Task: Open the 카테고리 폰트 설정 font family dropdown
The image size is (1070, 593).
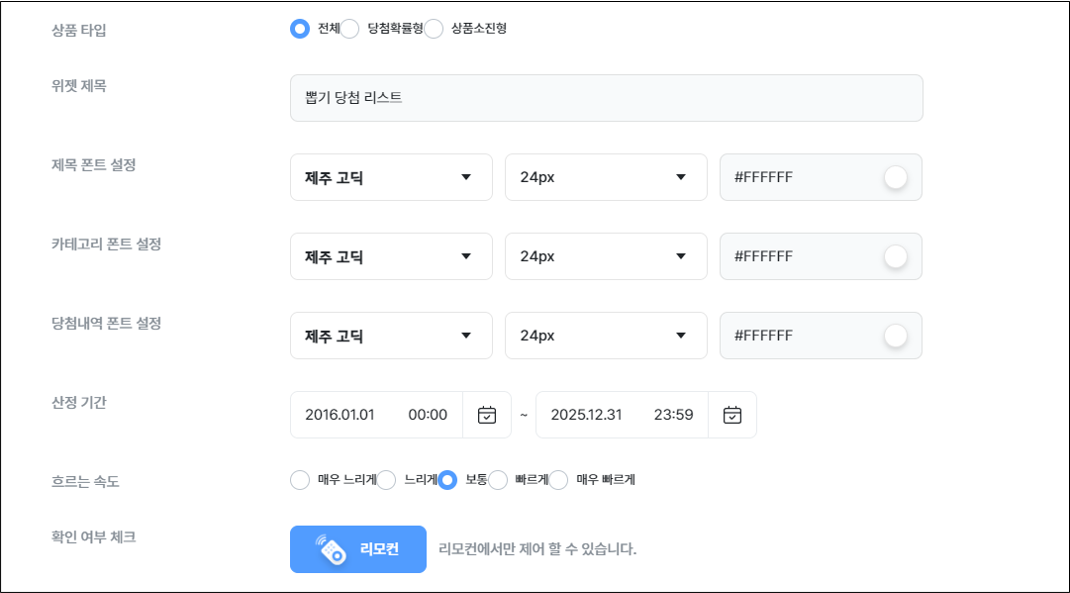Action: pos(391,257)
